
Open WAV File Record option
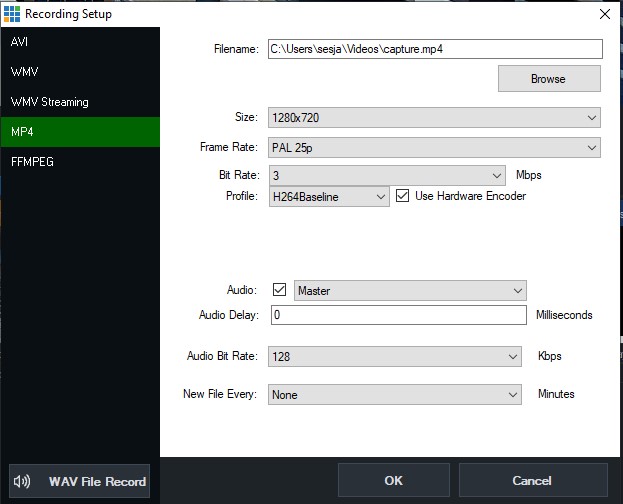tap(79, 481)
